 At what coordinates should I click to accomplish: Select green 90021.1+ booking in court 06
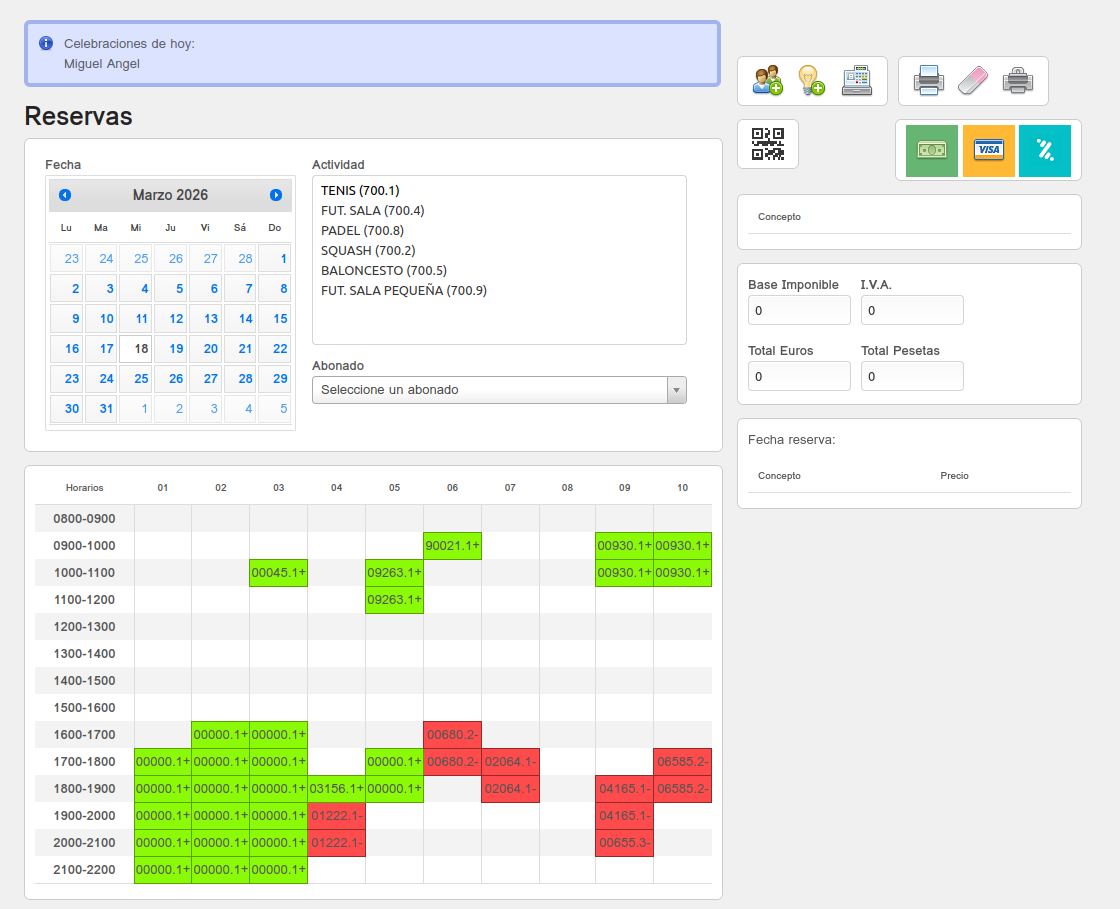pyautogui.click(x=452, y=546)
